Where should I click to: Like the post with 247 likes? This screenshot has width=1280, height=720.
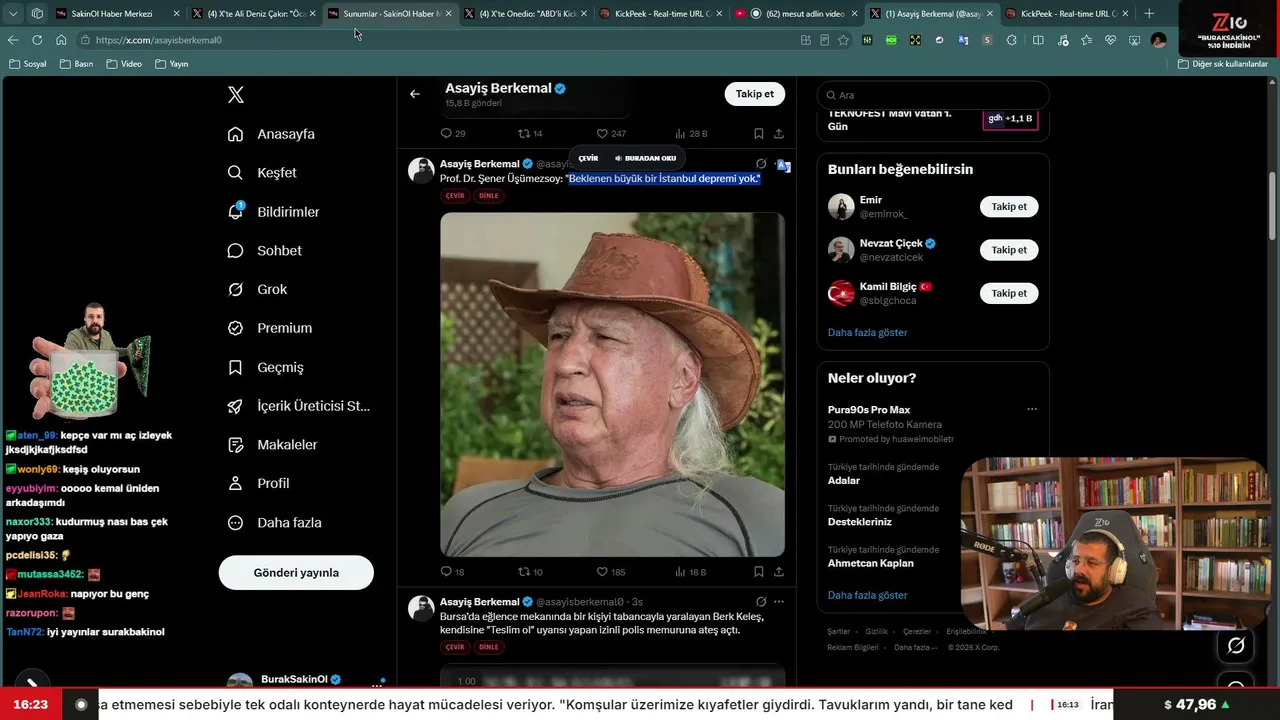click(x=611, y=133)
